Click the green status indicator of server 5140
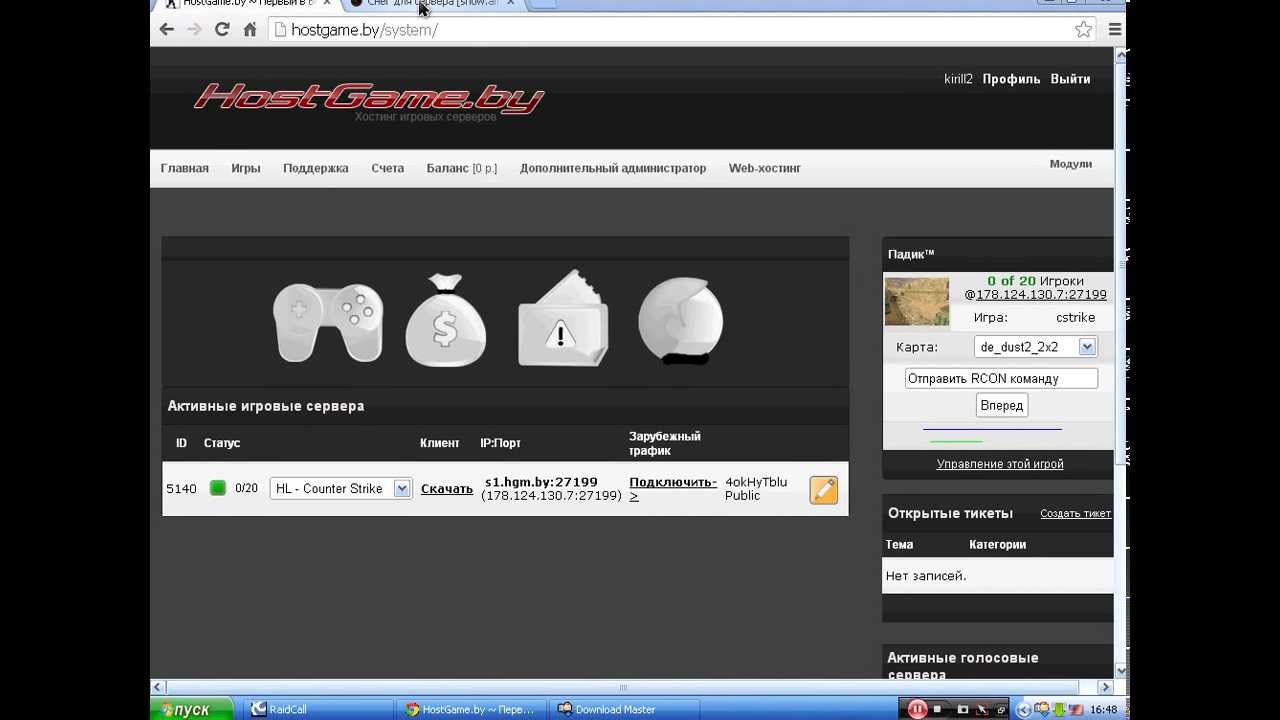The image size is (1280, 720). (x=217, y=488)
